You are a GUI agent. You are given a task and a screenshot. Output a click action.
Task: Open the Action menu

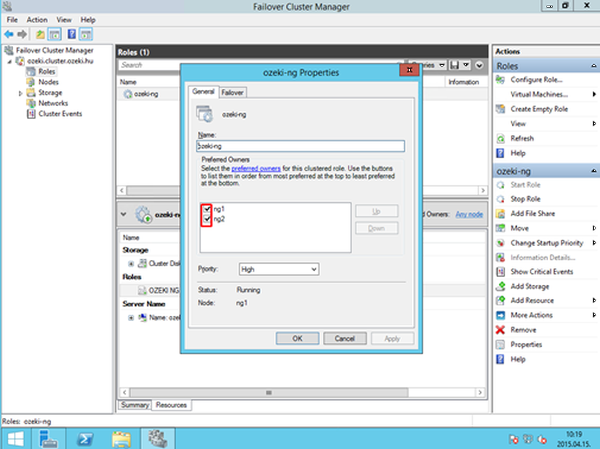(x=37, y=20)
